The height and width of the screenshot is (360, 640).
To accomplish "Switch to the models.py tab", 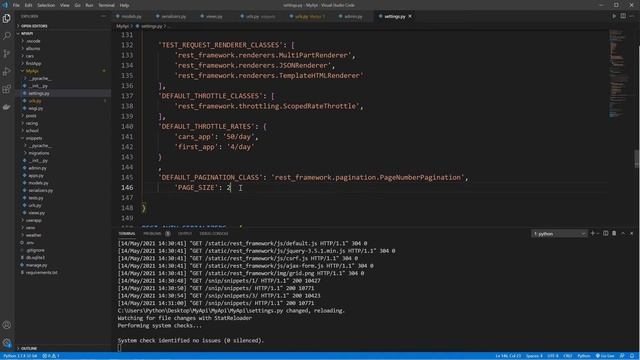I will point(131,16).
